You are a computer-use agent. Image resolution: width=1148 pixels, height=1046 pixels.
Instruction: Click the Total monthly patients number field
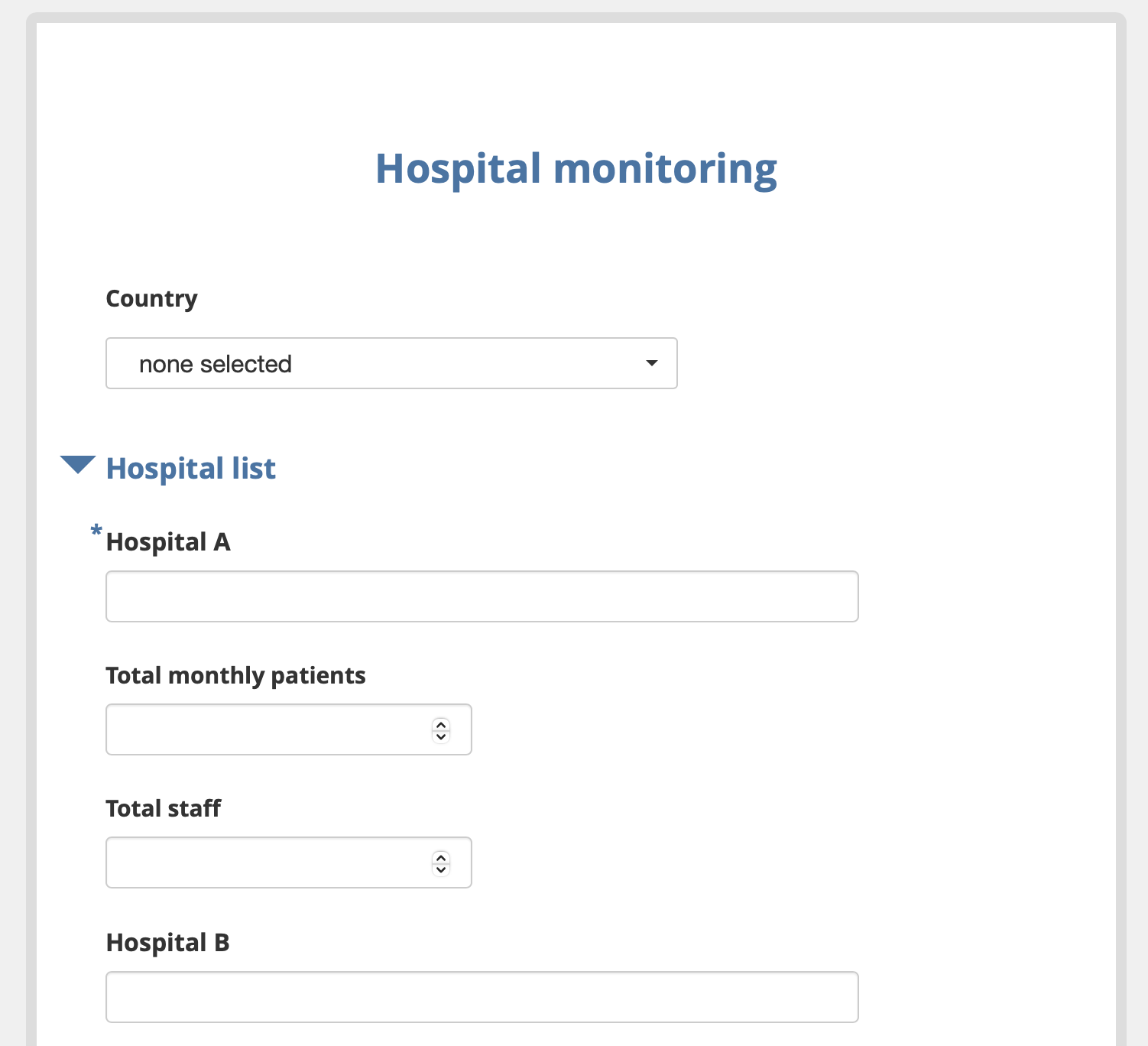tap(268, 729)
